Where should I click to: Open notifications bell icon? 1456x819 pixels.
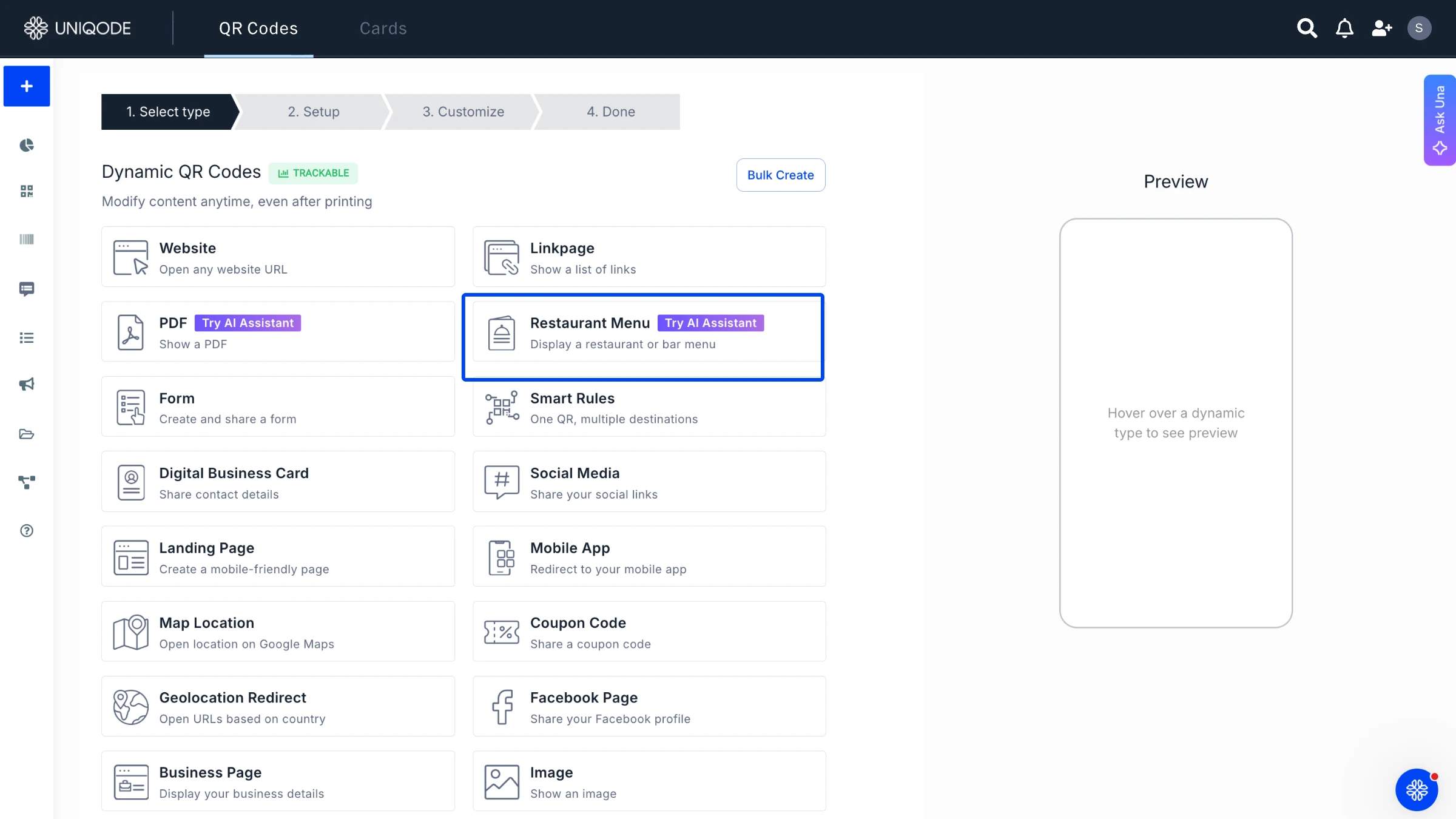1344,28
